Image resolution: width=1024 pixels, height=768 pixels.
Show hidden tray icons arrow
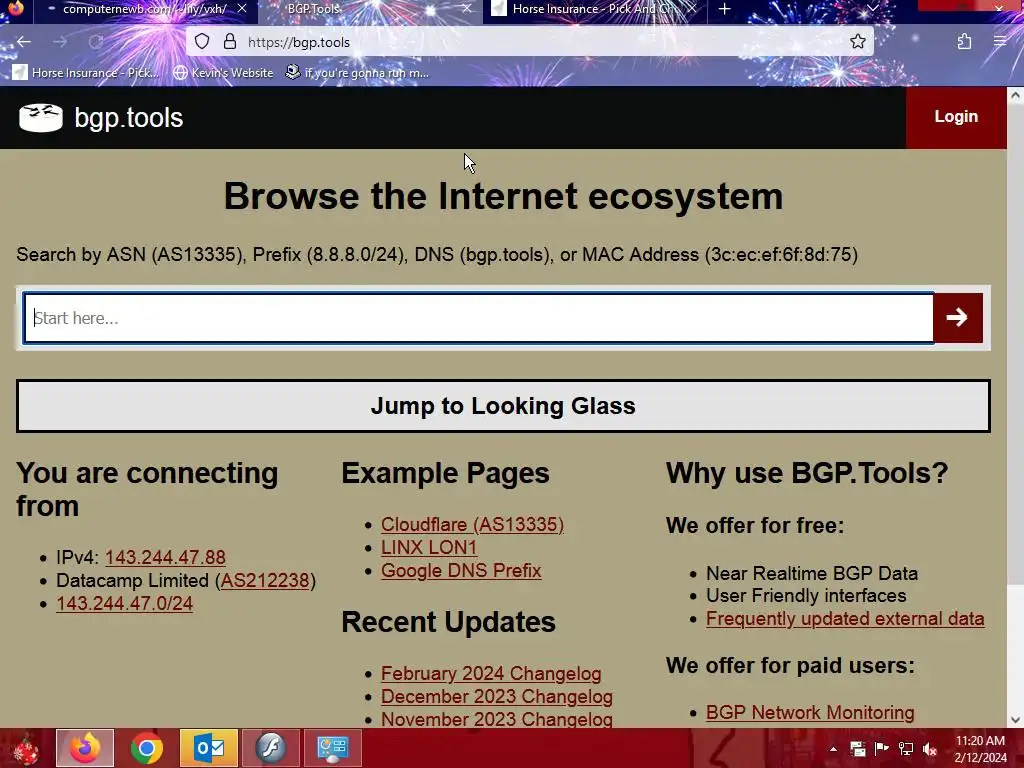click(x=833, y=749)
